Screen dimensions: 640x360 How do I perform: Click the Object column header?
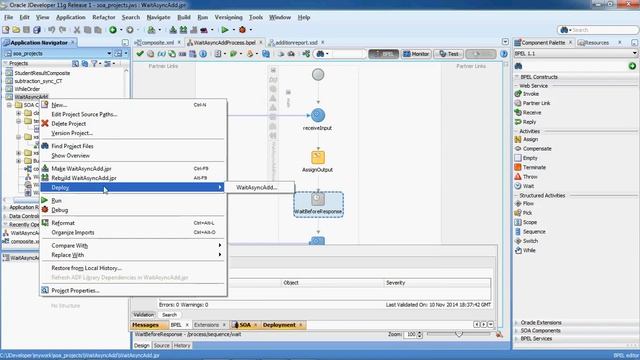[332, 283]
